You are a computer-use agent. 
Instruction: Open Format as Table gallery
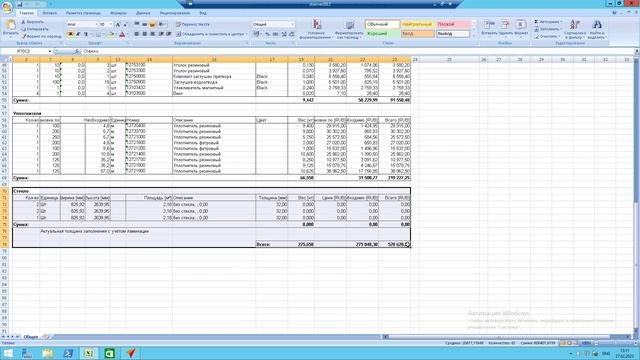pos(349,29)
